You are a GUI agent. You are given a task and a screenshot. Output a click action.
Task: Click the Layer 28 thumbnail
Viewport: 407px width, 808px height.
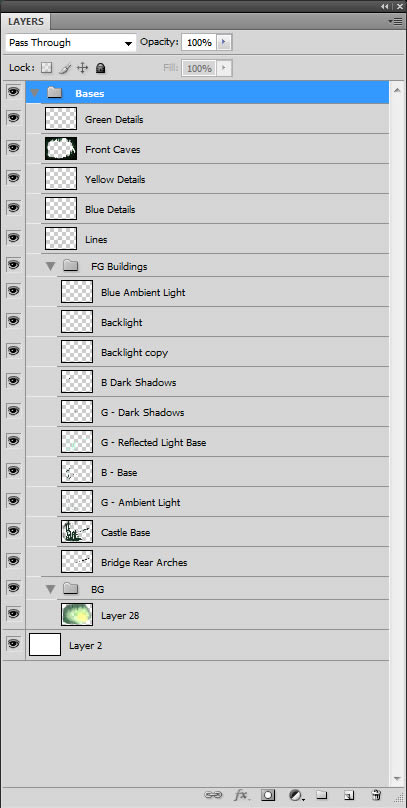pos(77,614)
